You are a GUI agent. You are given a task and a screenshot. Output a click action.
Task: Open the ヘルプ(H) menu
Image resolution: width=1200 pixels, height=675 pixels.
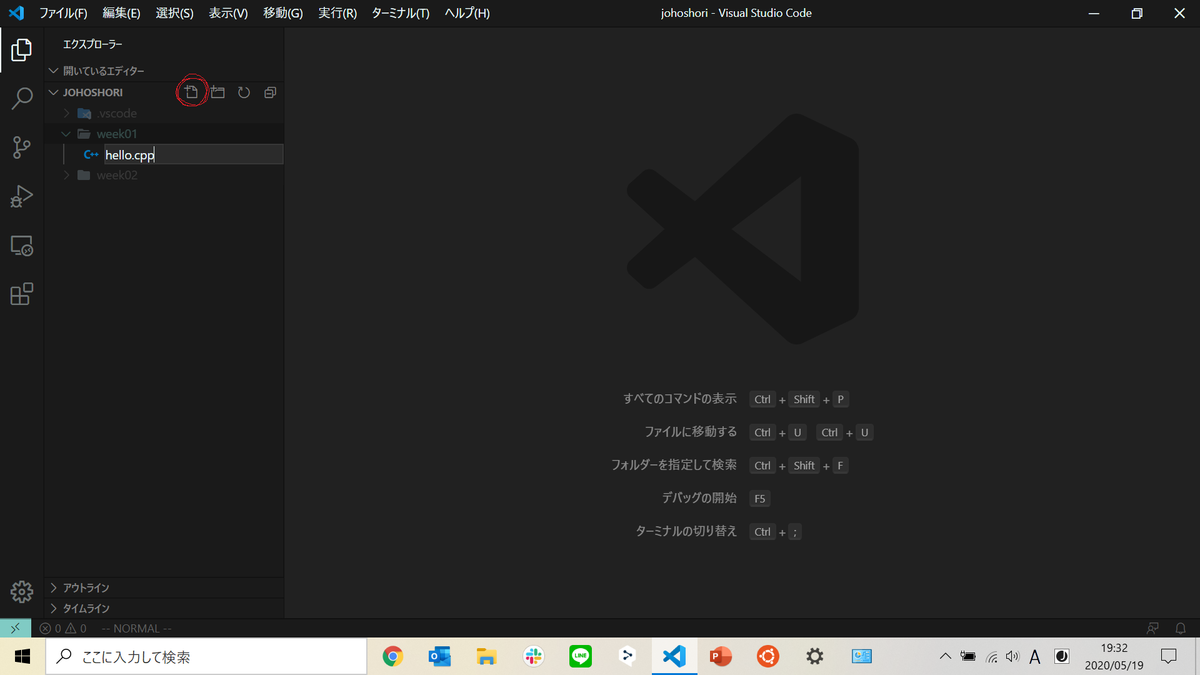tap(467, 13)
